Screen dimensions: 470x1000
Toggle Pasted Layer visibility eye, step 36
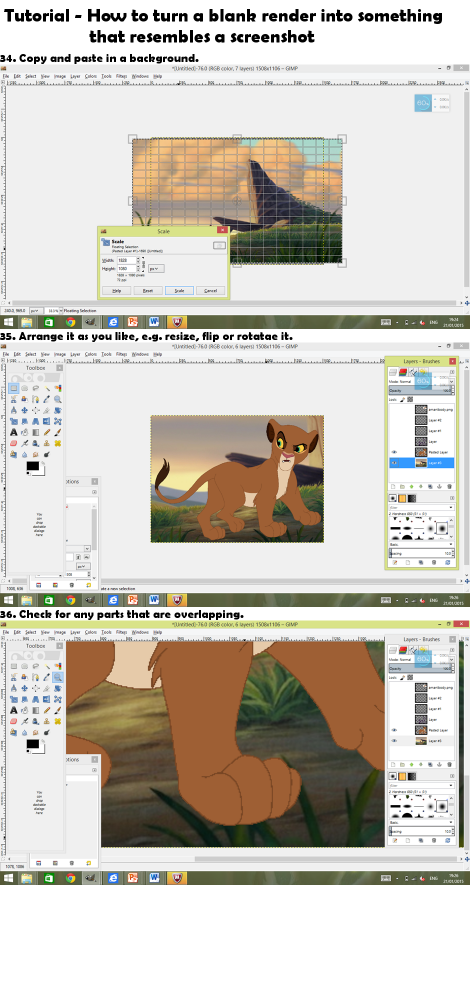[x=394, y=730]
